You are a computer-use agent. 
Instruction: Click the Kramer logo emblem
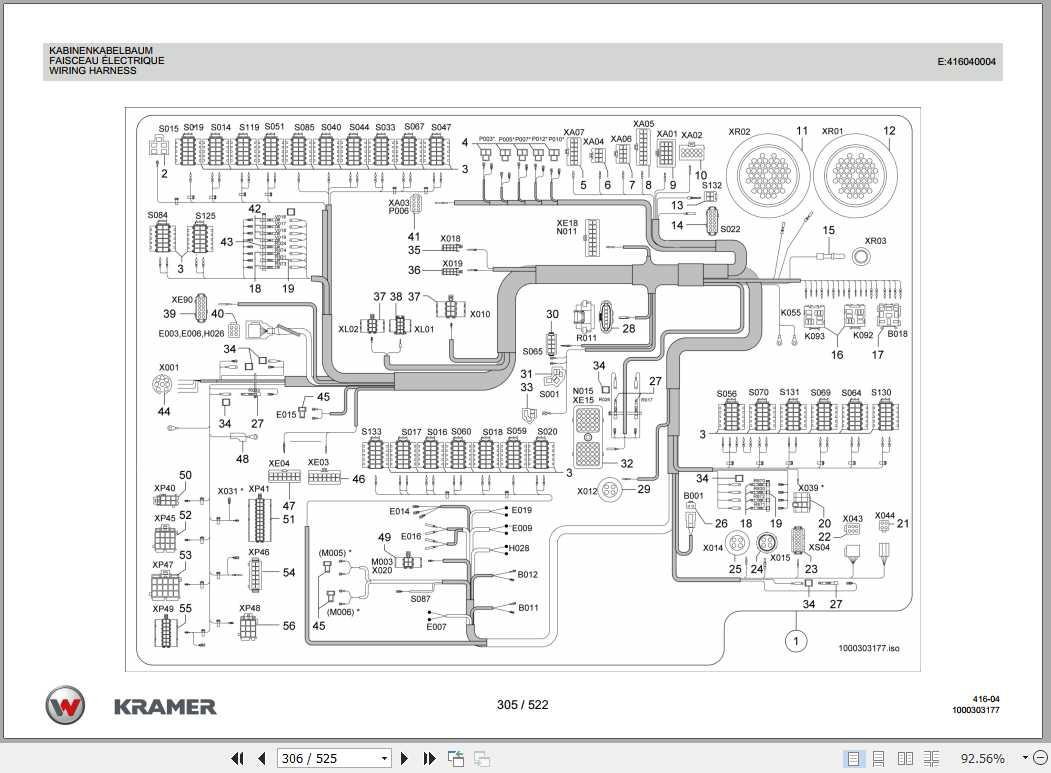click(65, 705)
